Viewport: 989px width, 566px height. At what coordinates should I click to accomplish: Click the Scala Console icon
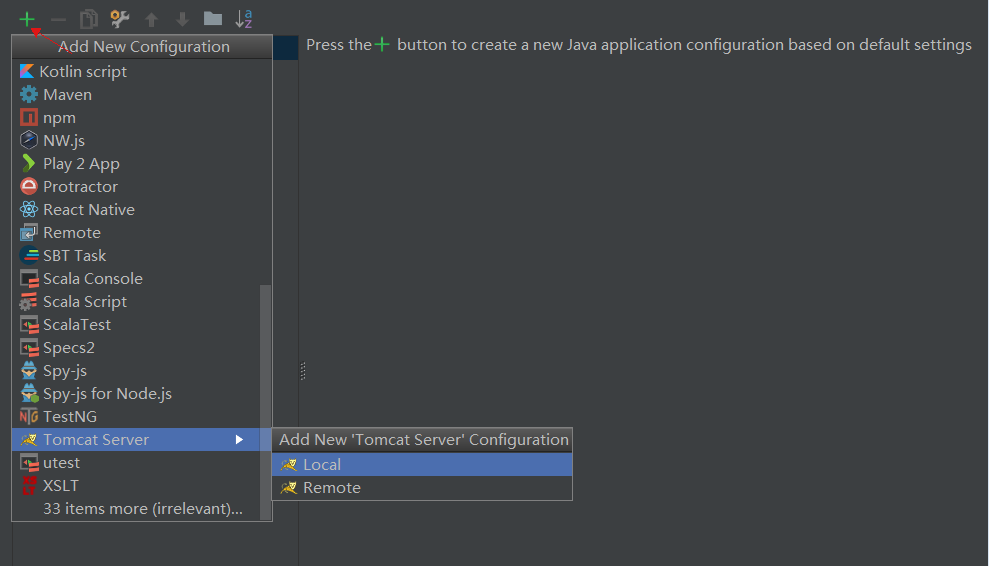click(28, 278)
